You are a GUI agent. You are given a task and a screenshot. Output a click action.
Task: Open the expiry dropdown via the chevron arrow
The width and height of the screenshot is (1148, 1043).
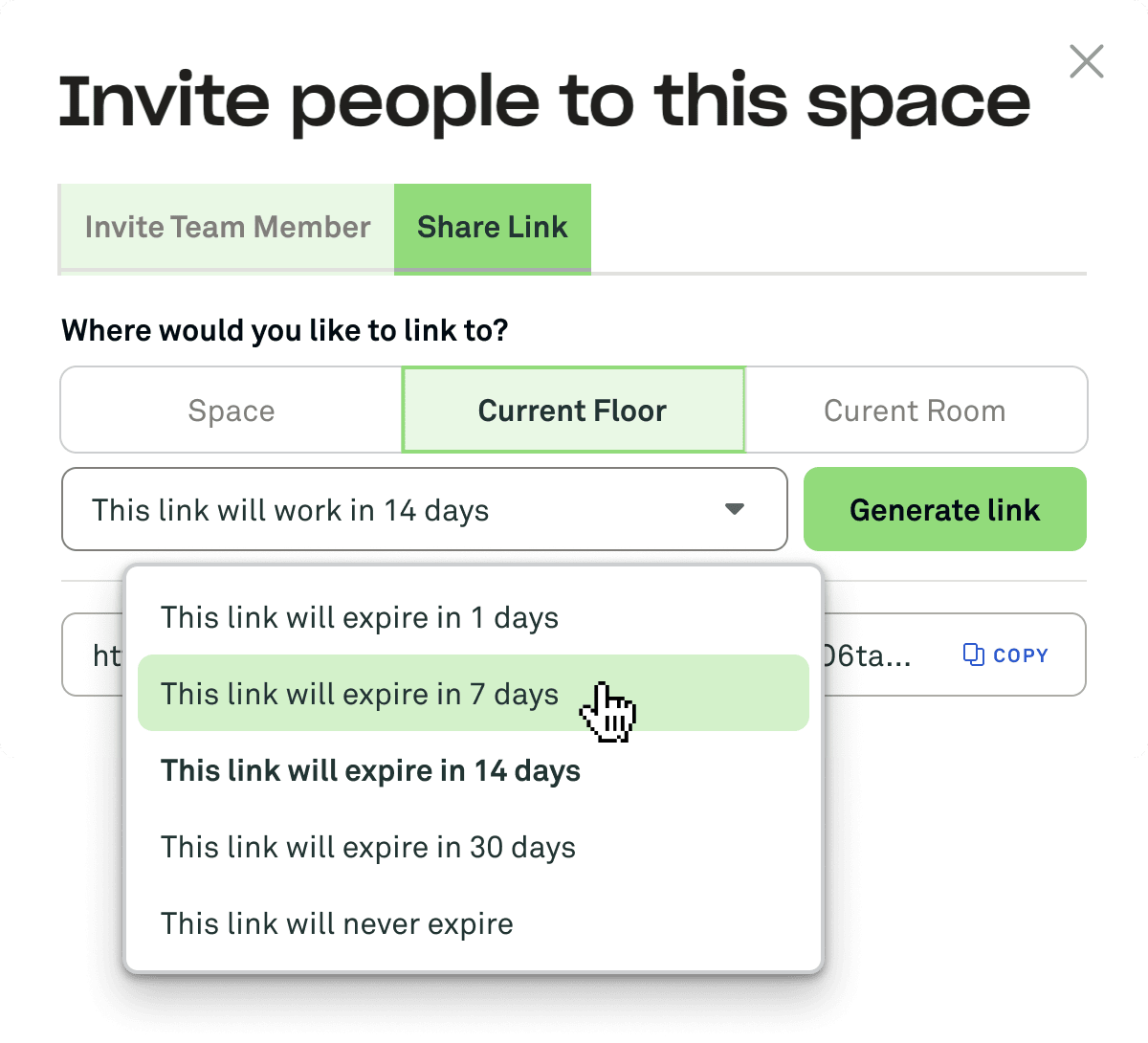point(734,510)
